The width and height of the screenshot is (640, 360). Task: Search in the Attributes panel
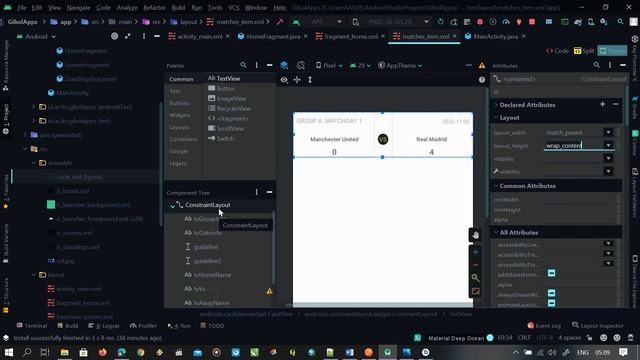(597, 65)
